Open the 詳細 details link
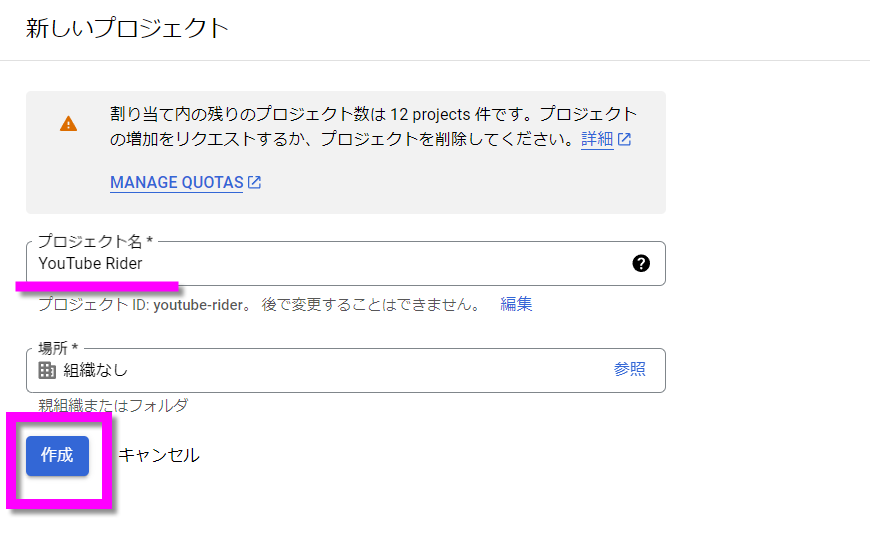 tap(597, 139)
